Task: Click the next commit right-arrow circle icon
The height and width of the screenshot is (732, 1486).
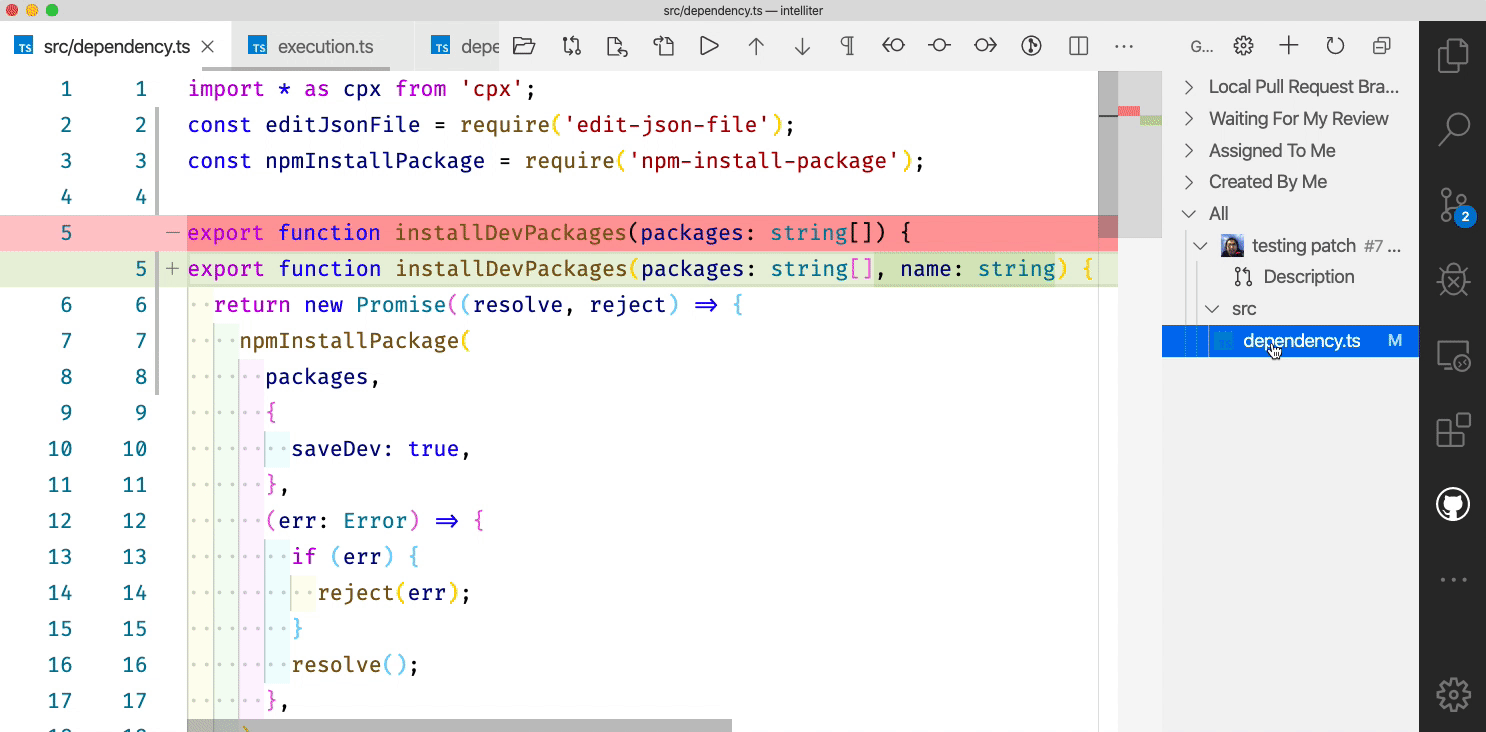Action: 985,46
